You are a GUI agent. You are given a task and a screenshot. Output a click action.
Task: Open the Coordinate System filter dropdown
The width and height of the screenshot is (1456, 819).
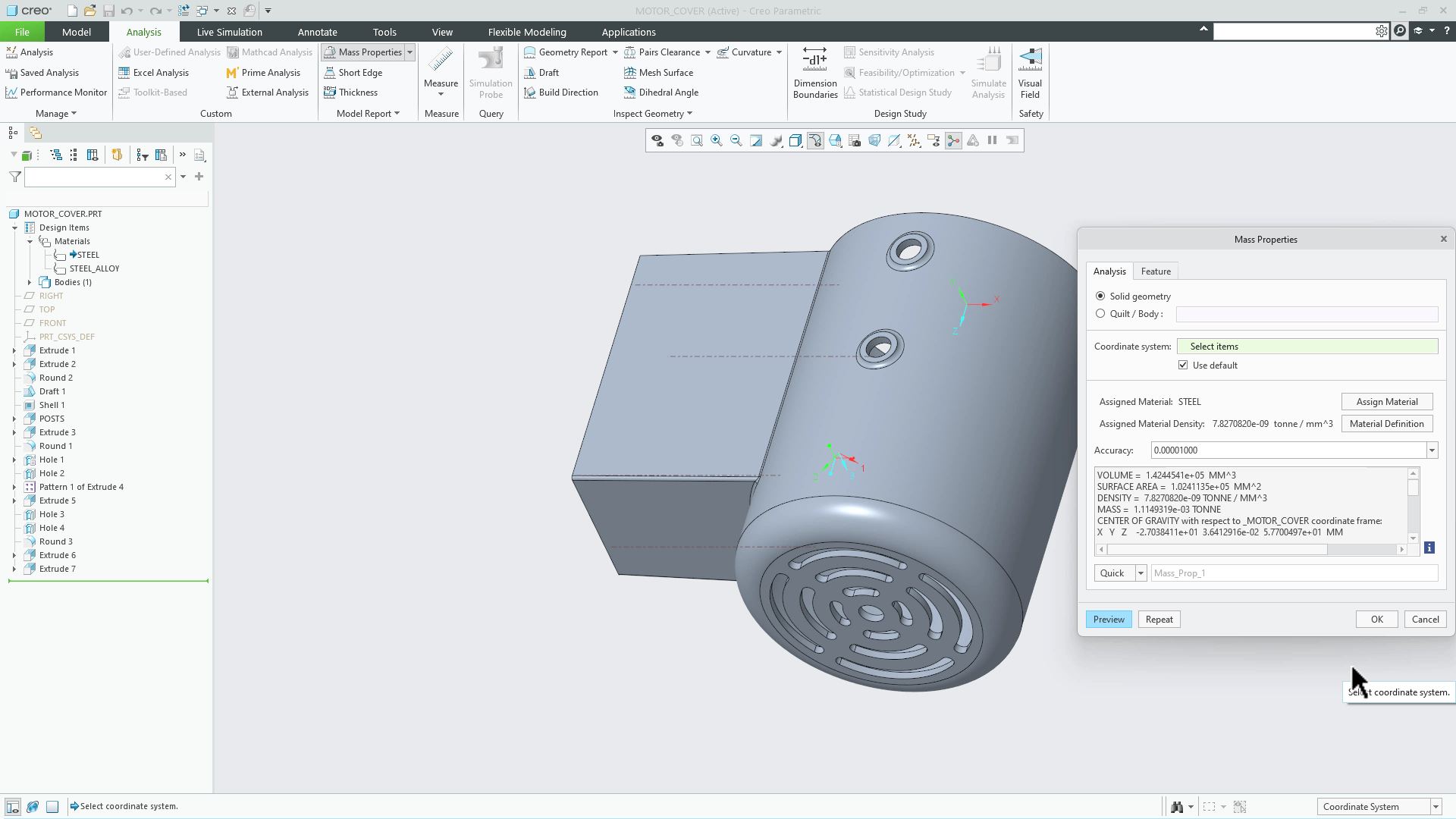click(1436, 806)
